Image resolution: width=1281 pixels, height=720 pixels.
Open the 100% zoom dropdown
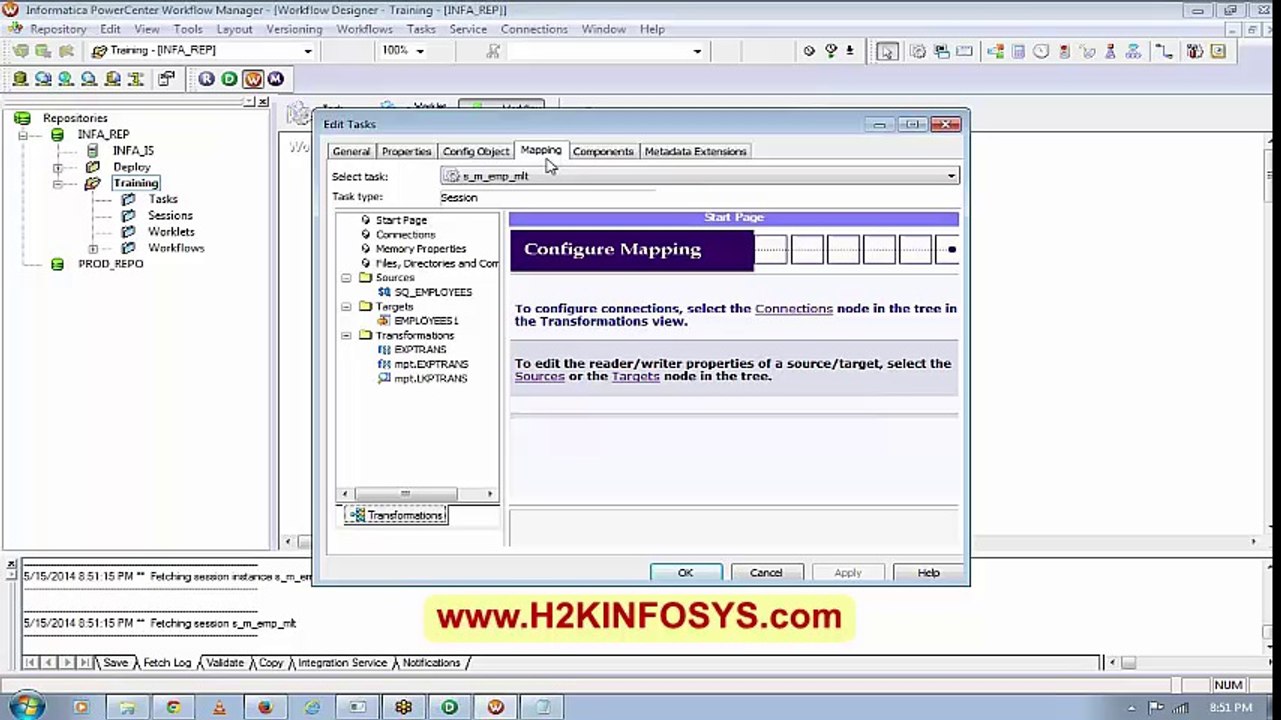(x=419, y=51)
